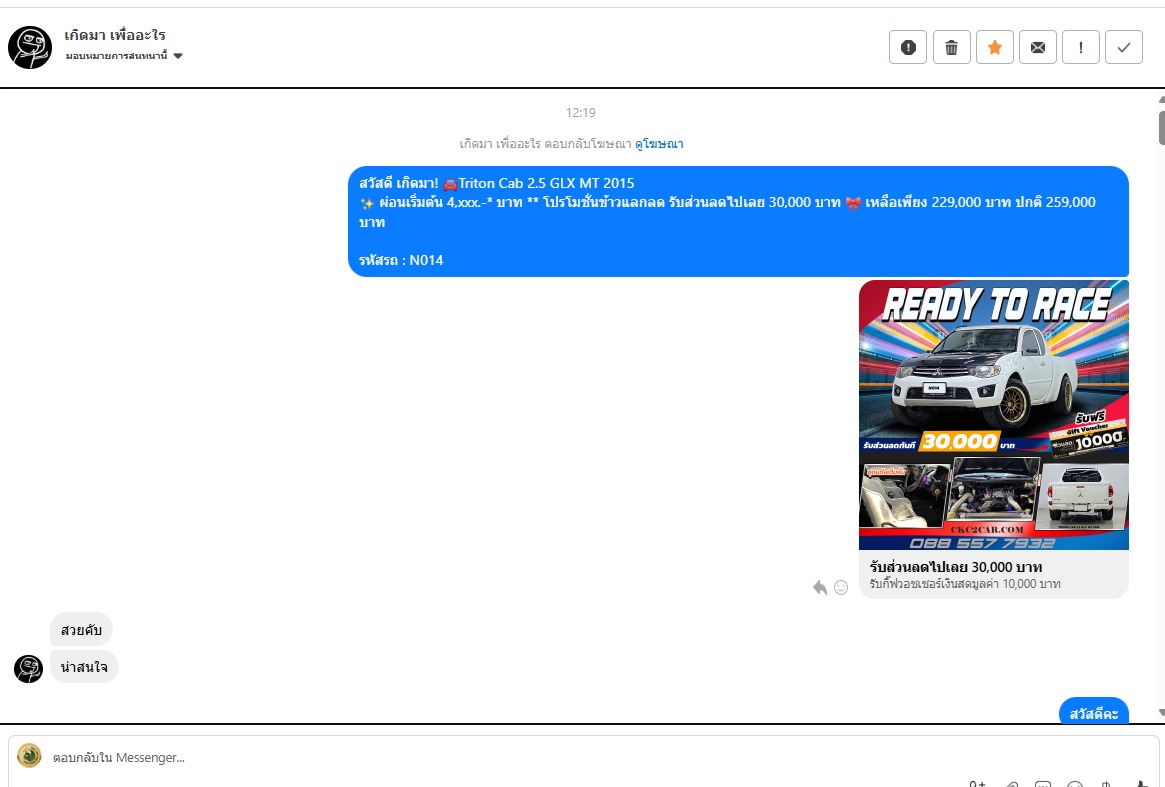Delete conversation using trash can icon
Screen dimensions: 1165x787
point(951,48)
